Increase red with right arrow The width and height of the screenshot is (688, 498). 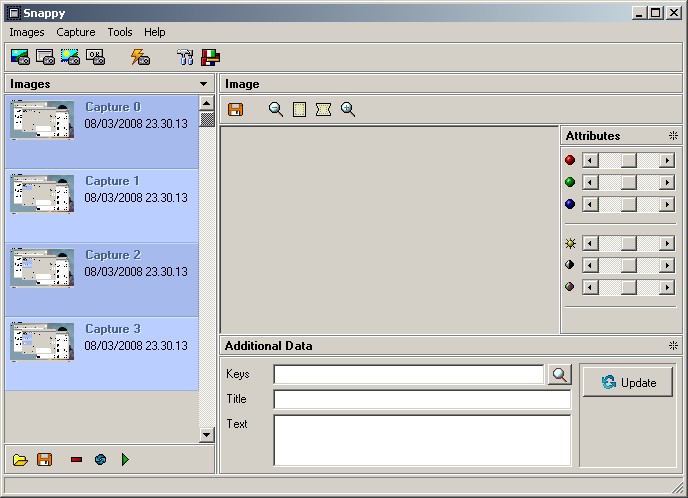667,160
